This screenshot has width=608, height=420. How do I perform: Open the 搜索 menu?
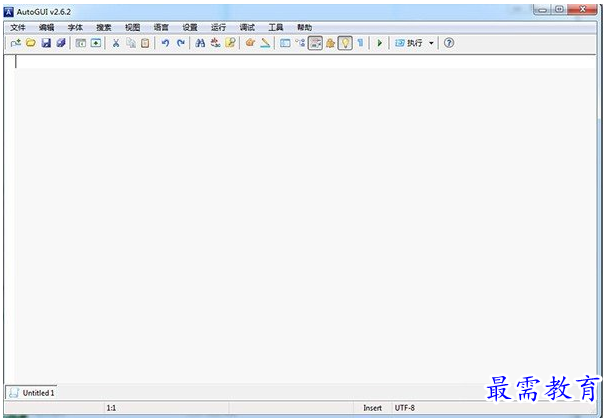[x=104, y=27]
